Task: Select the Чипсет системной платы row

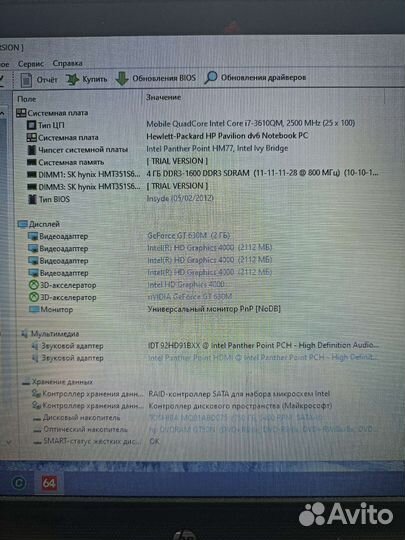Action: tap(157, 149)
